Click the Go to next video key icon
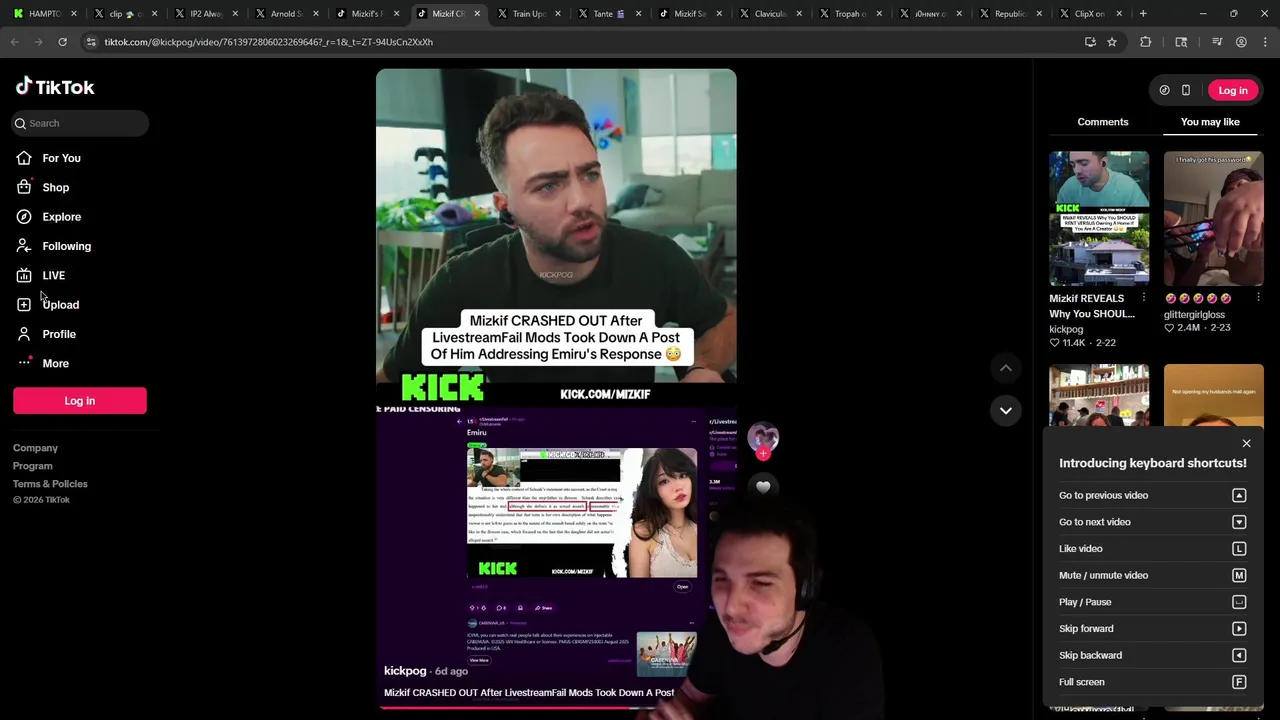The width and height of the screenshot is (1280, 720). coord(1239,522)
